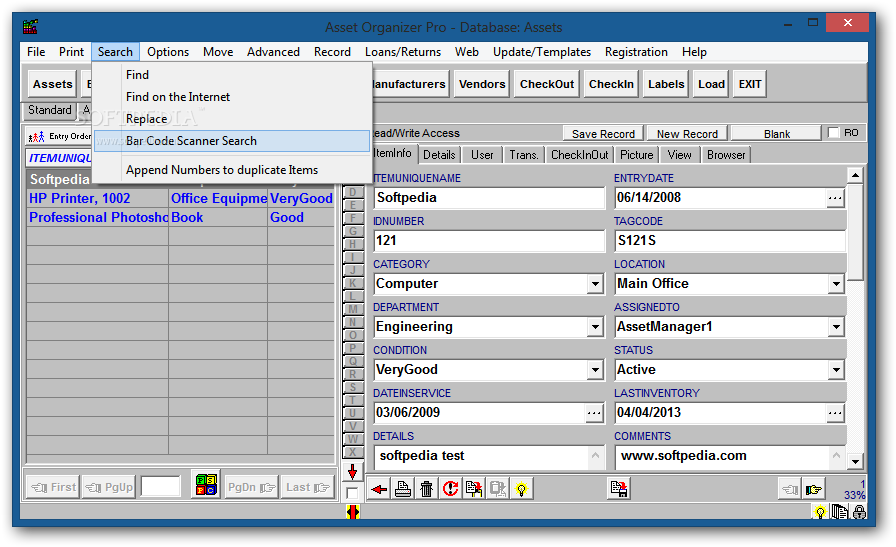This screenshot has height=547, width=896.
Task: Click the next record pointing hand icon
Action: pyautogui.click(x=813, y=490)
